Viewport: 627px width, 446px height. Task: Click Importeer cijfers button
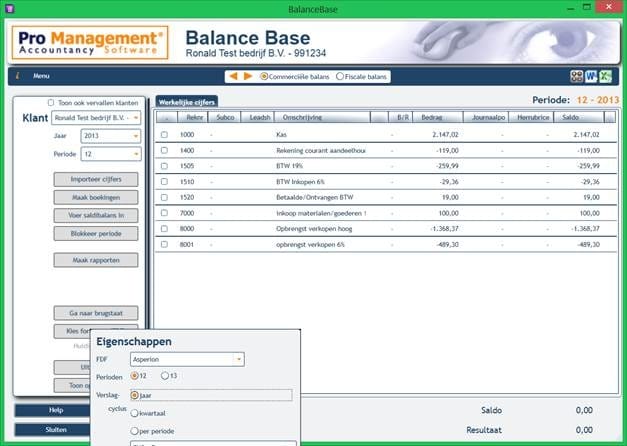96,179
